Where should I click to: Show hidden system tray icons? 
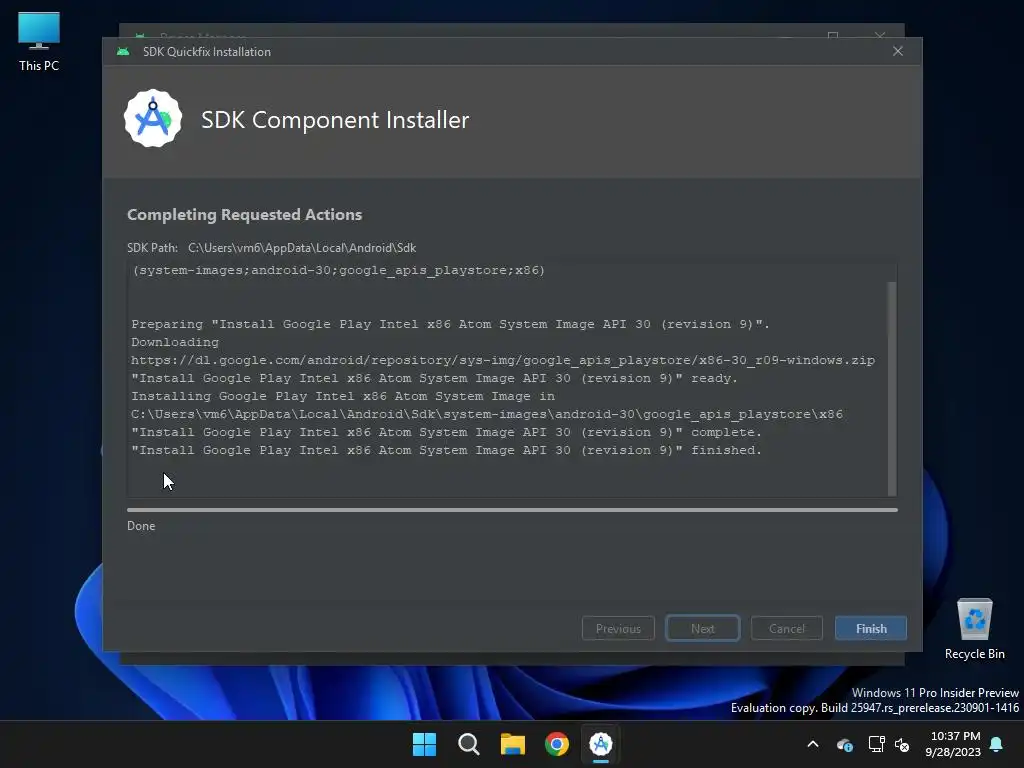[813, 744]
